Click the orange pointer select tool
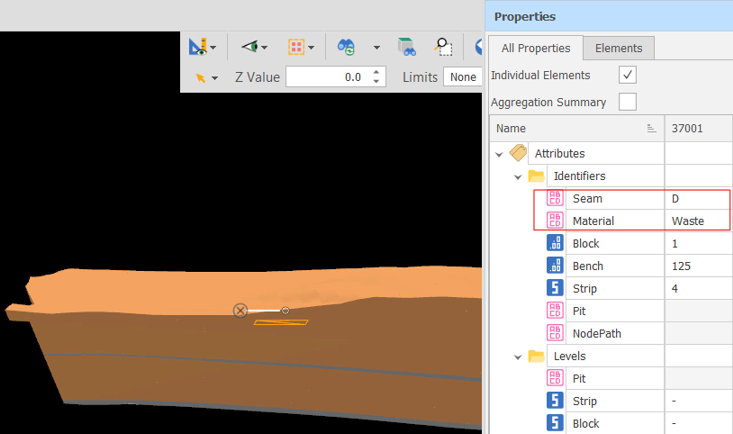 tap(201, 78)
